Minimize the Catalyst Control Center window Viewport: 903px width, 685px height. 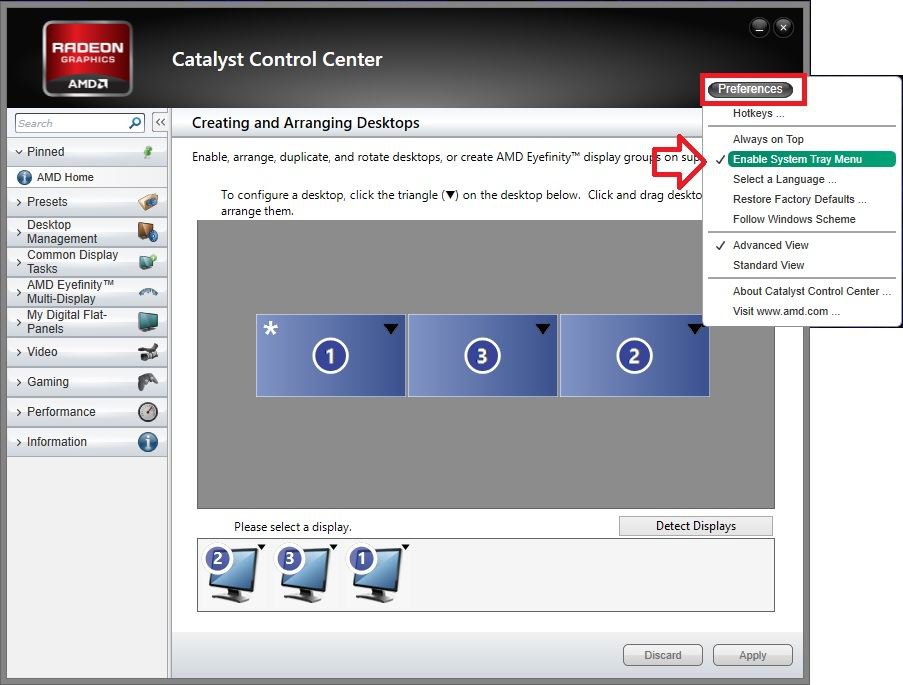[760, 27]
